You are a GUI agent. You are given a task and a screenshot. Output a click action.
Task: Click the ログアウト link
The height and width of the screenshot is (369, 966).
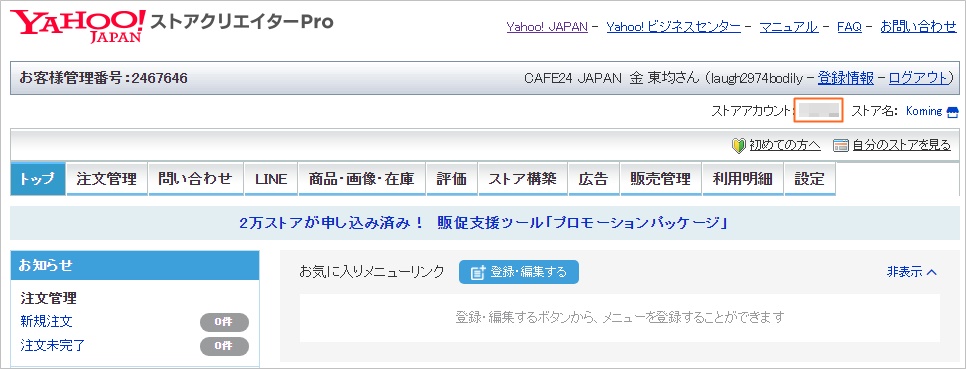[x=918, y=78]
